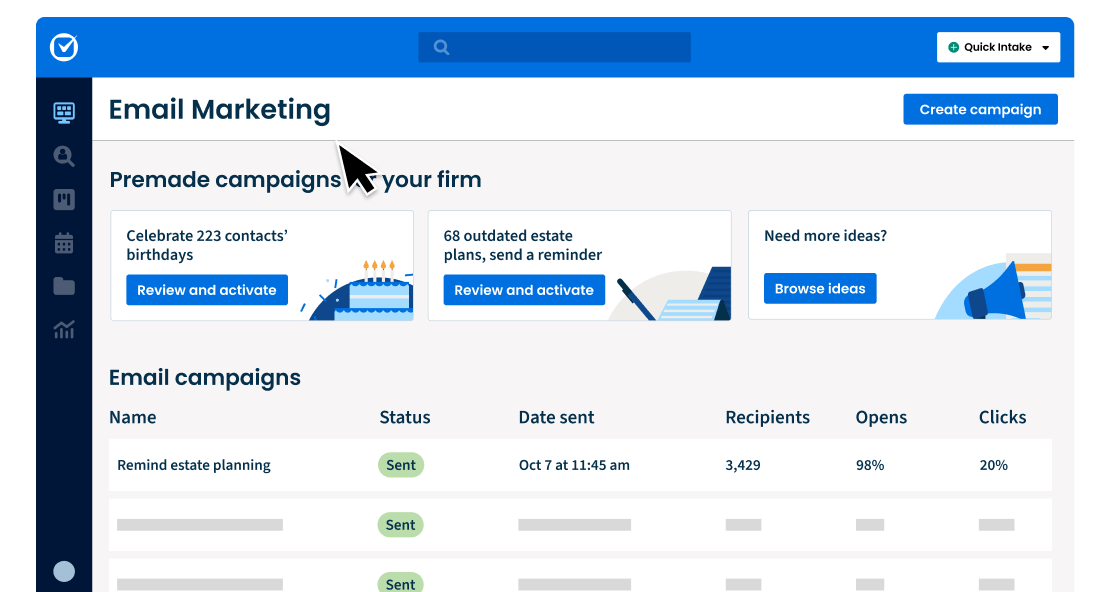Open the kanban board icon in sidebar
This screenshot has height=592, width=1110.
64,199
